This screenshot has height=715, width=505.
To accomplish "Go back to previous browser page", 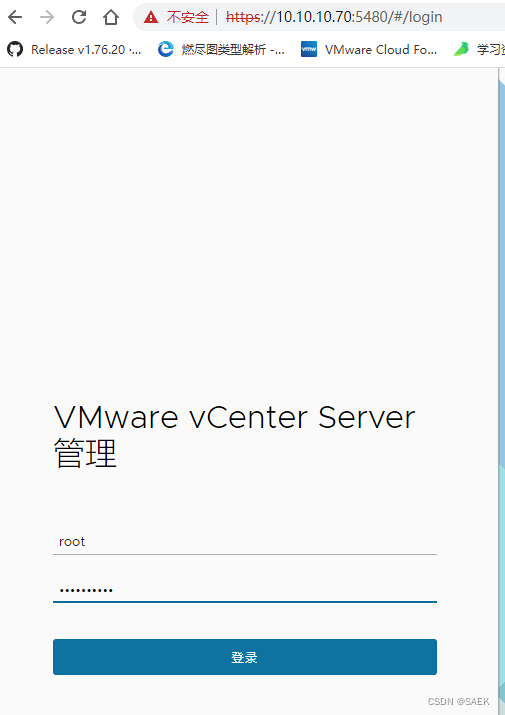I will tap(15, 17).
